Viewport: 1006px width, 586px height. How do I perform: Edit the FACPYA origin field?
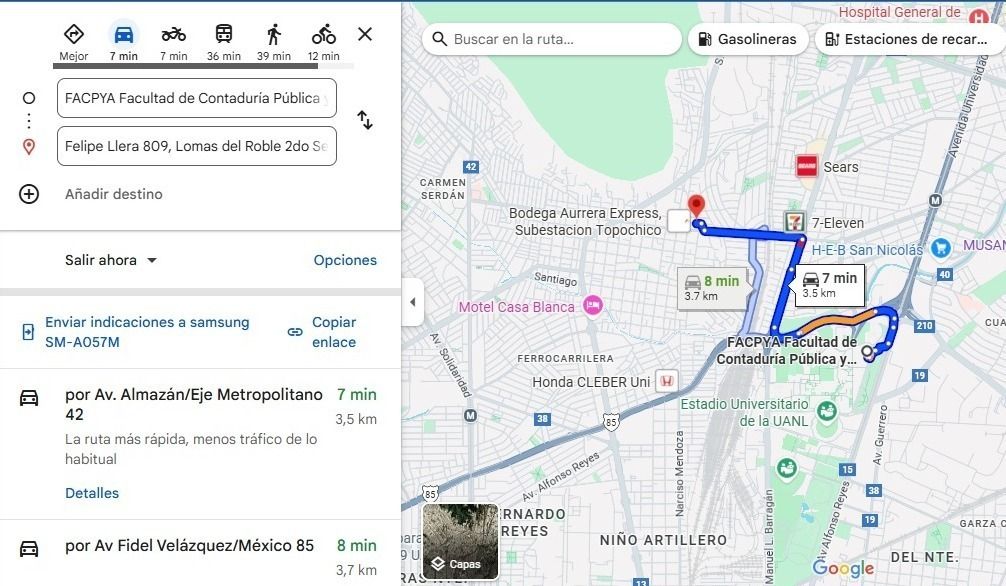[x=197, y=98]
